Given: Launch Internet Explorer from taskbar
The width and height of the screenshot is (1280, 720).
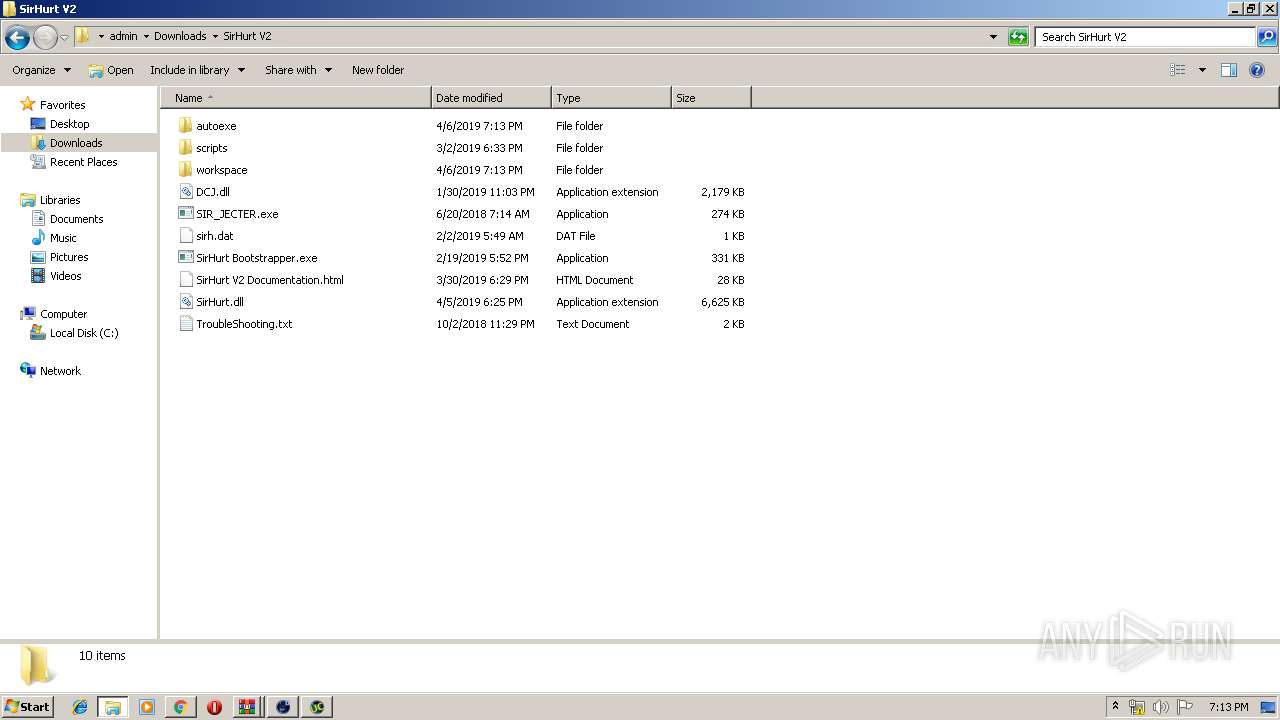Looking at the screenshot, I should (80, 707).
